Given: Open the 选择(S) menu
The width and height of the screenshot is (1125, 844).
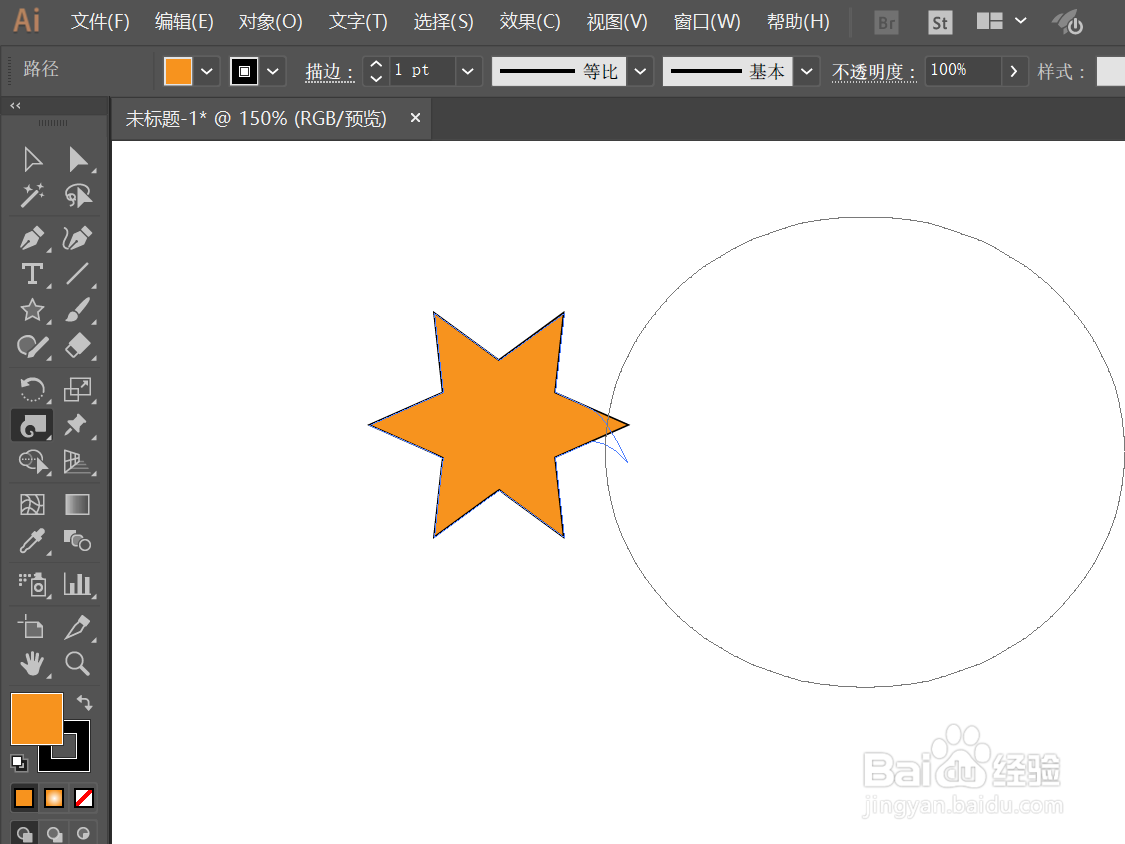Looking at the screenshot, I should 443,22.
